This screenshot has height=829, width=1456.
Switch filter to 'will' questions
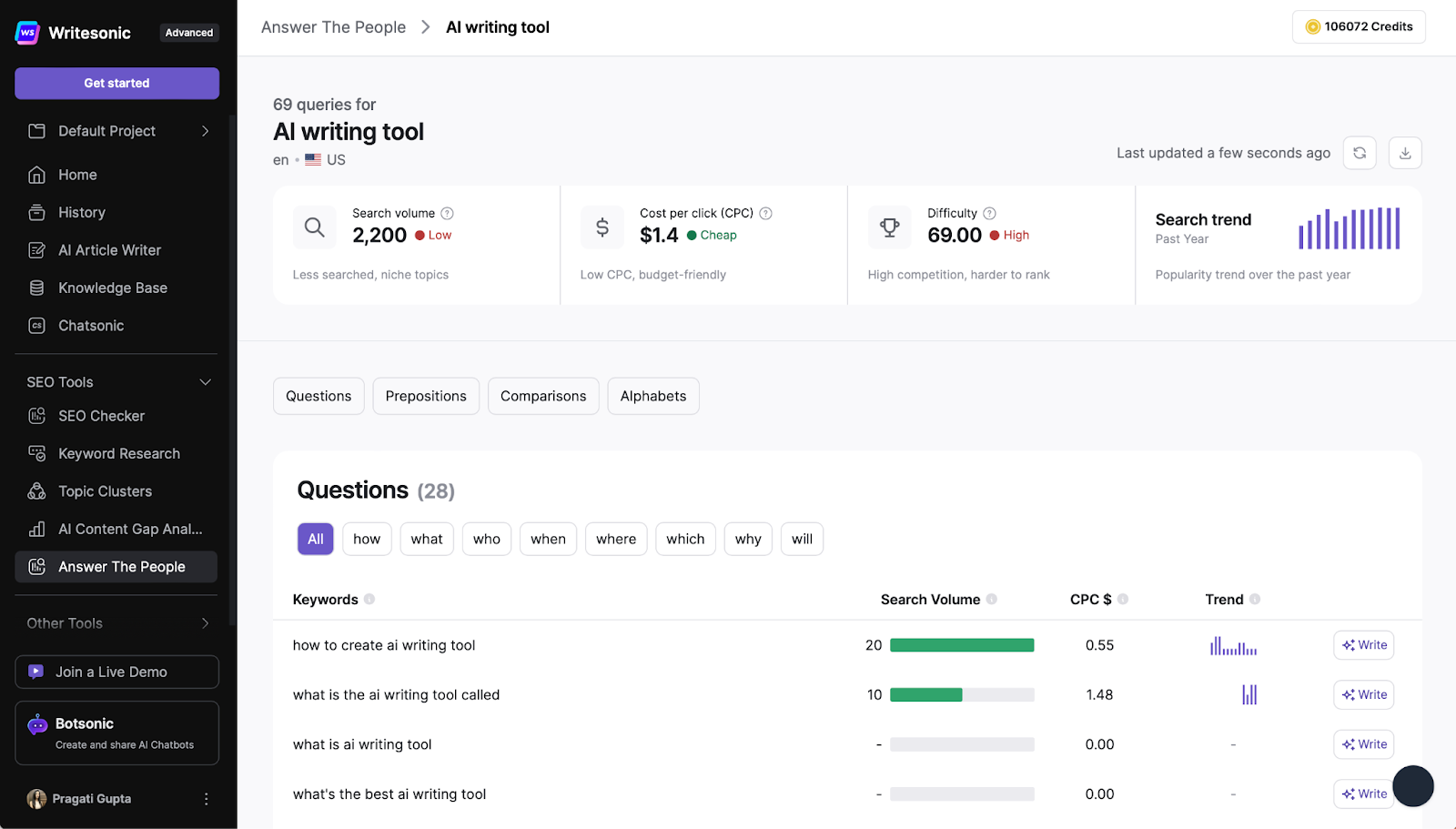coord(802,539)
